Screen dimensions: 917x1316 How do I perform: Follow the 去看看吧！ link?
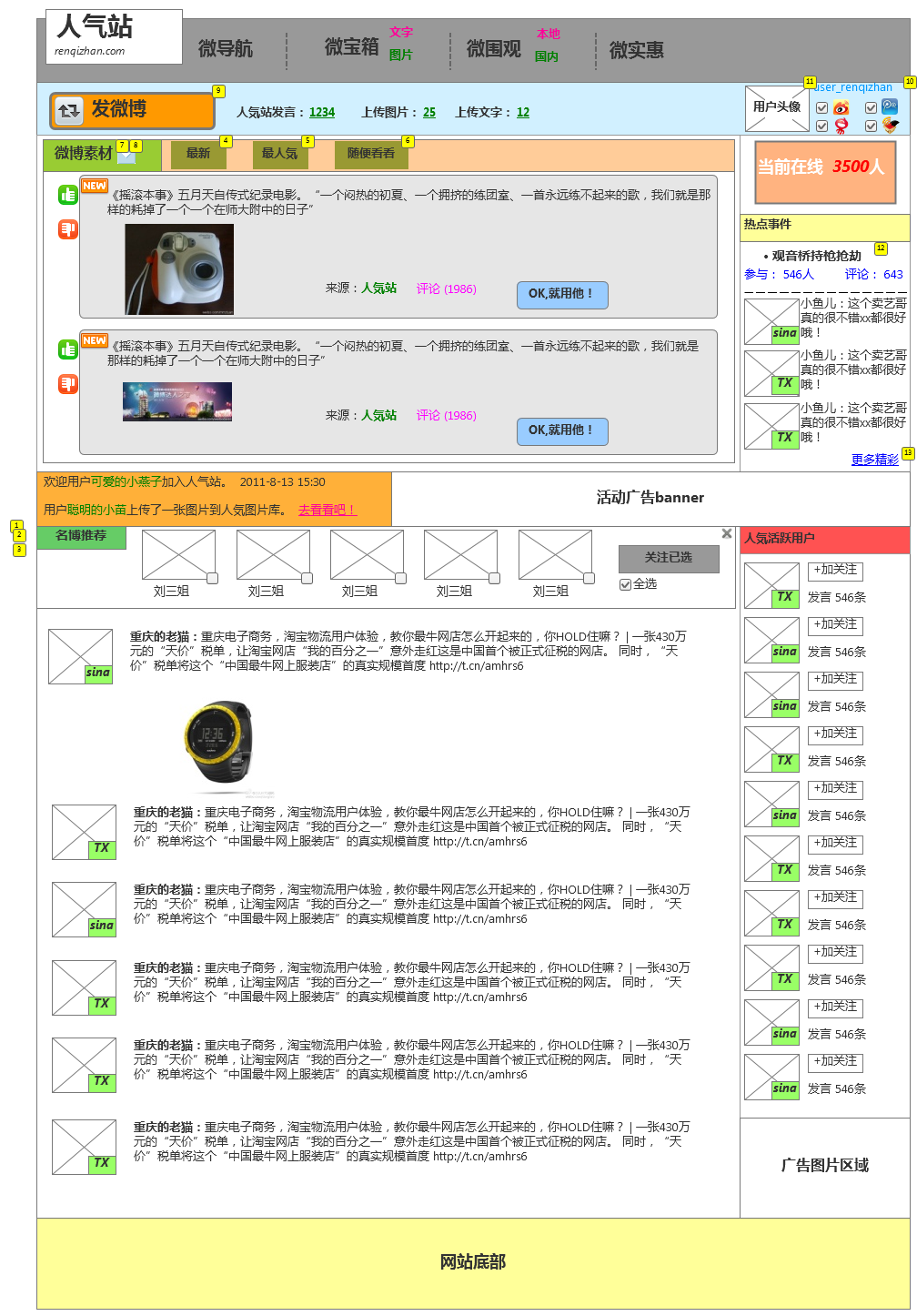click(x=327, y=510)
